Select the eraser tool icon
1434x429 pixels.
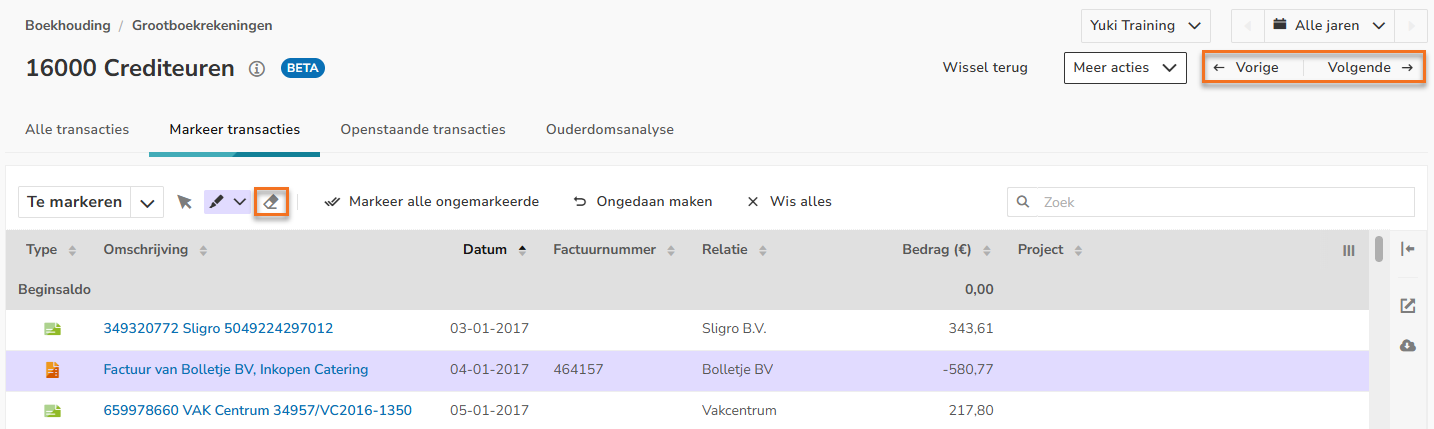[x=271, y=201]
